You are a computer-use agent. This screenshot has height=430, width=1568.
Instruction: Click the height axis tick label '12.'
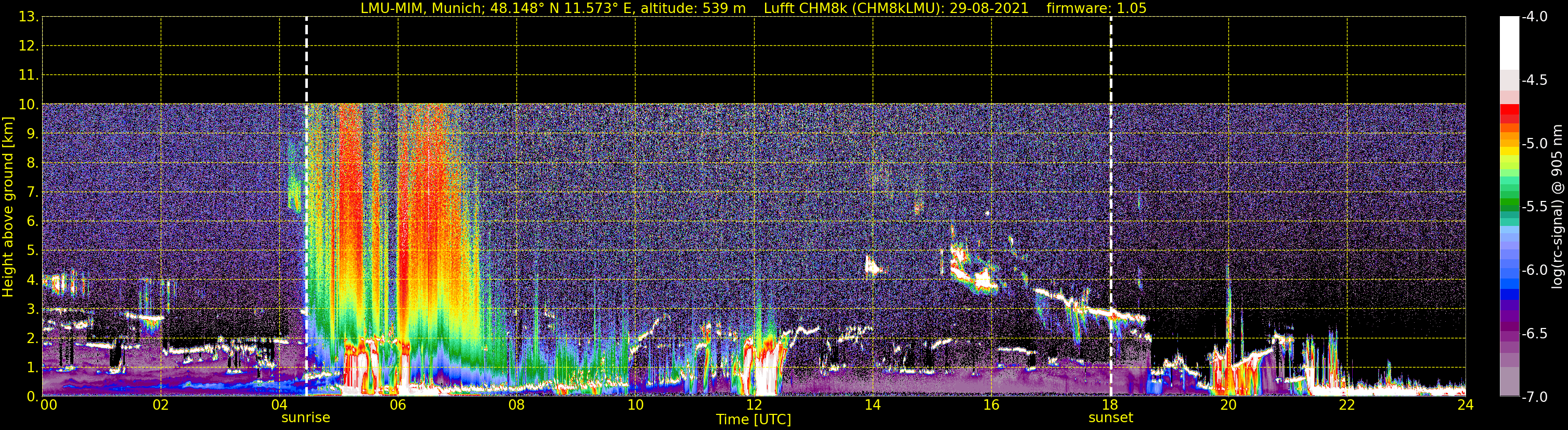coord(28,46)
